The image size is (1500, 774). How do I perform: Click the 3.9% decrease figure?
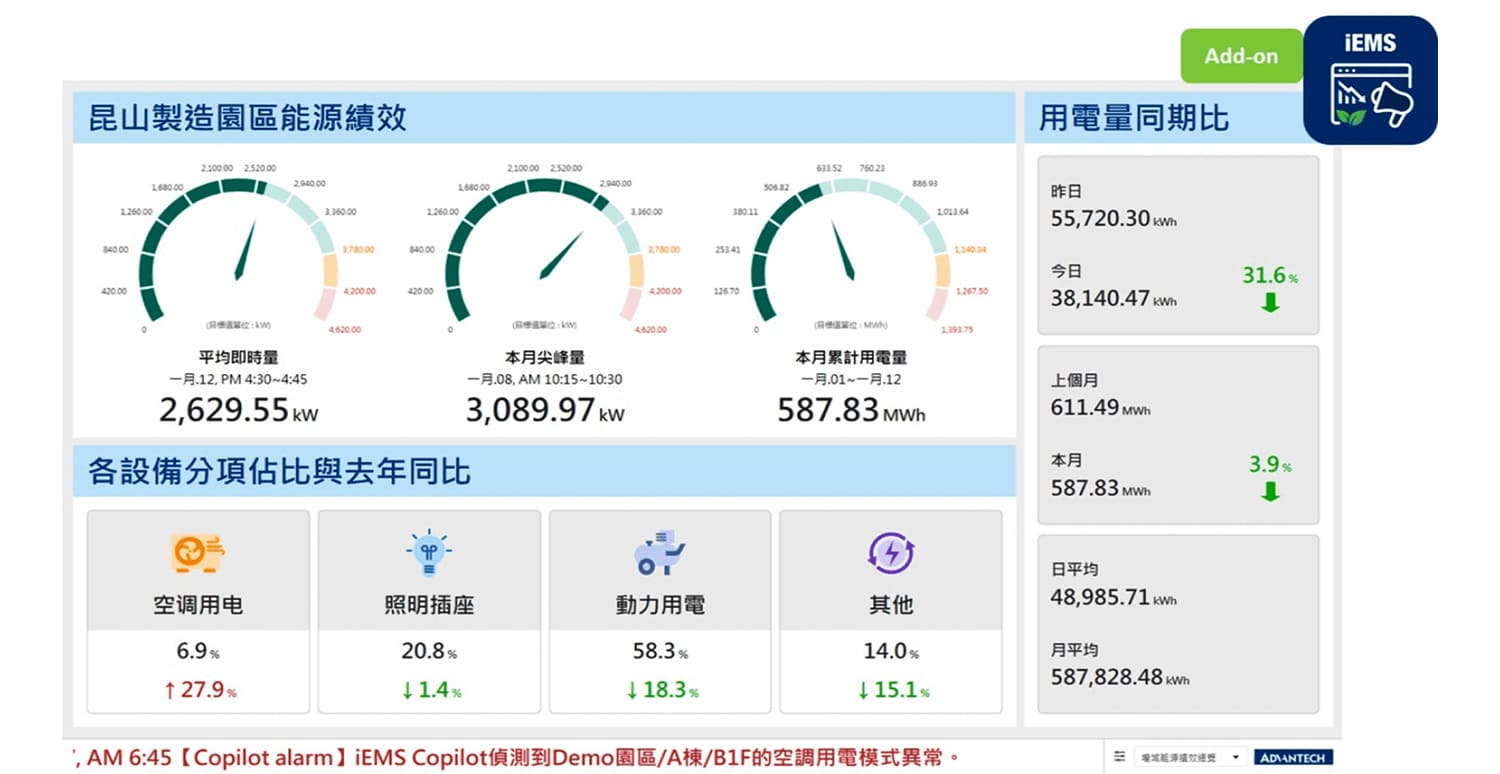click(1270, 465)
